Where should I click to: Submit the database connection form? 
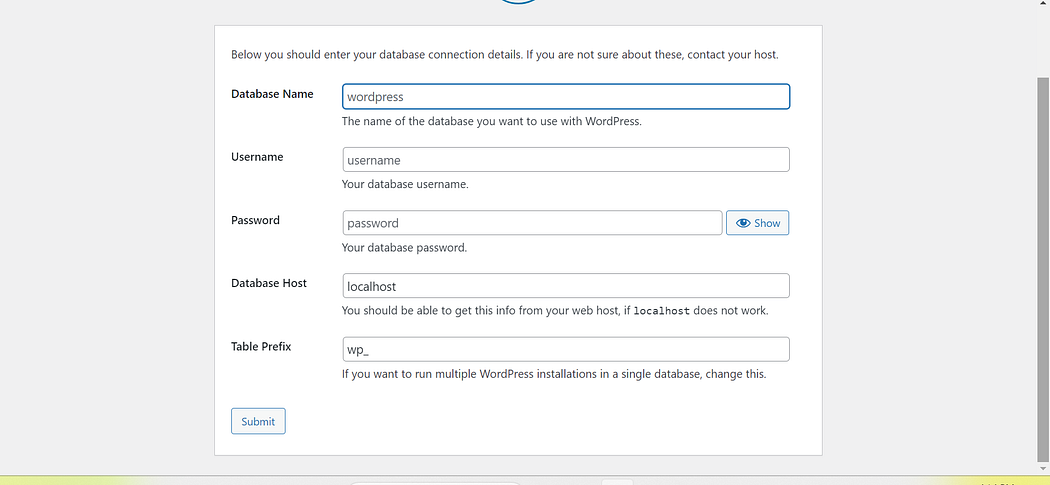coord(258,421)
